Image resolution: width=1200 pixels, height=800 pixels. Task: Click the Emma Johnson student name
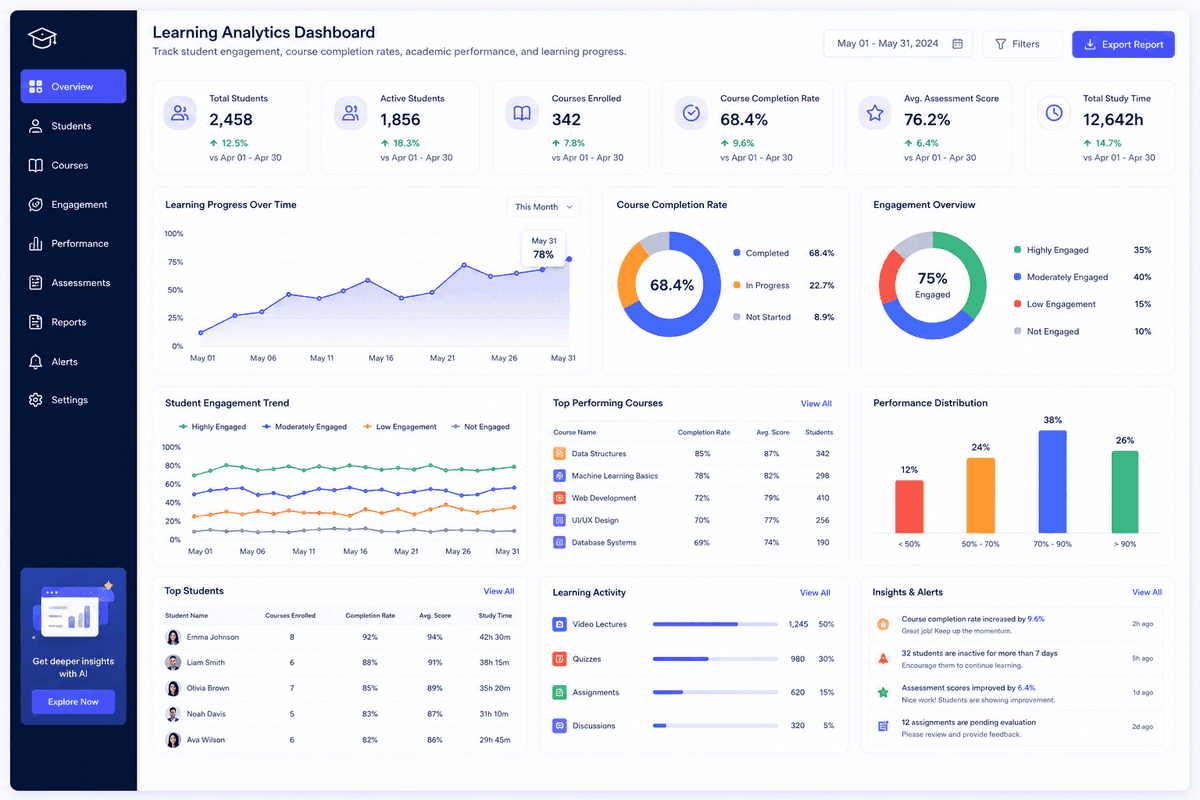[212, 637]
